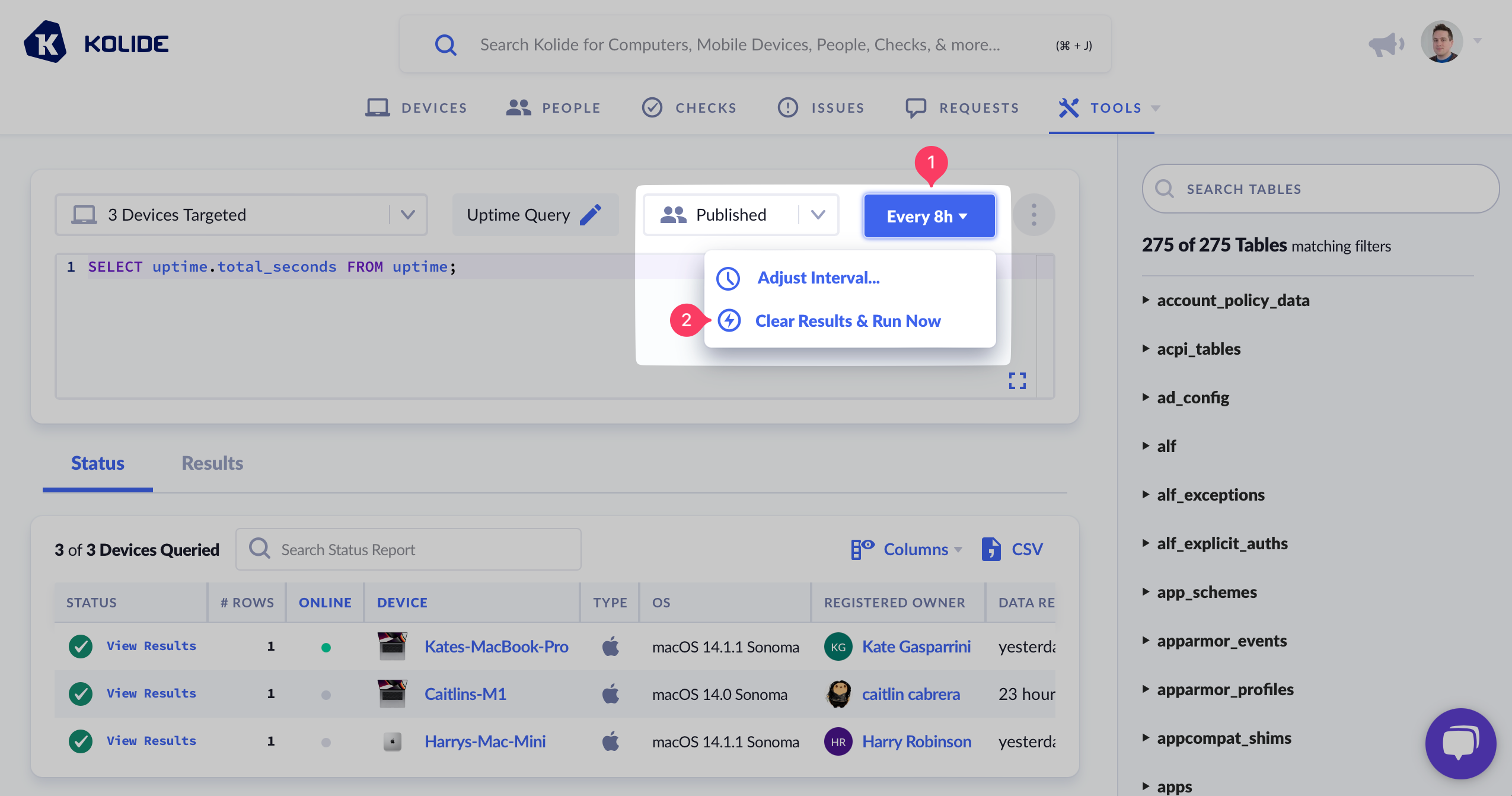1512x796 pixels.
Task: Switch to the Results tab
Action: coord(212,463)
